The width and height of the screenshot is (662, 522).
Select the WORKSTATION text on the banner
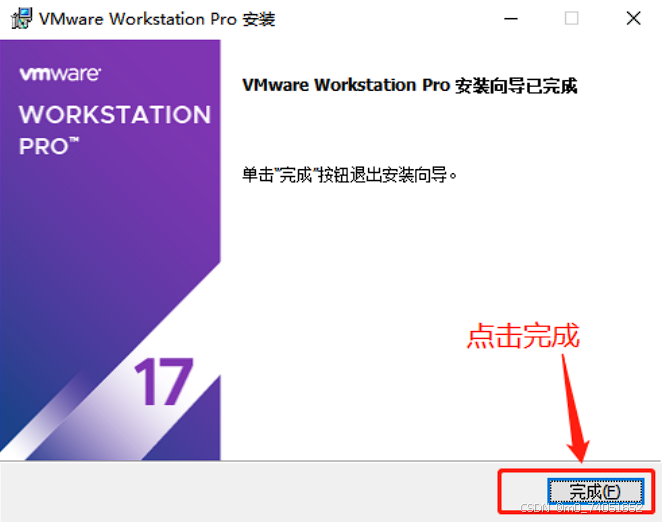tap(115, 114)
